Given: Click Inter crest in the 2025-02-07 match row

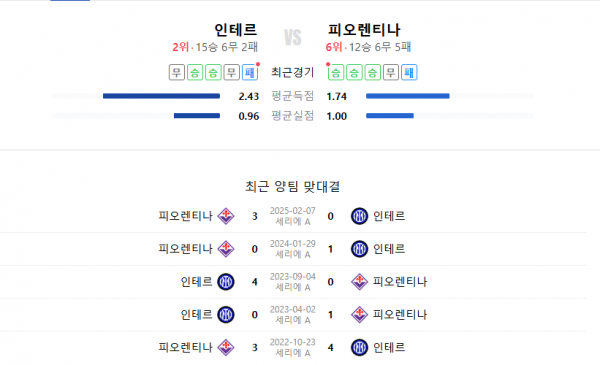Looking at the screenshot, I should pyautogui.click(x=359, y=216).
